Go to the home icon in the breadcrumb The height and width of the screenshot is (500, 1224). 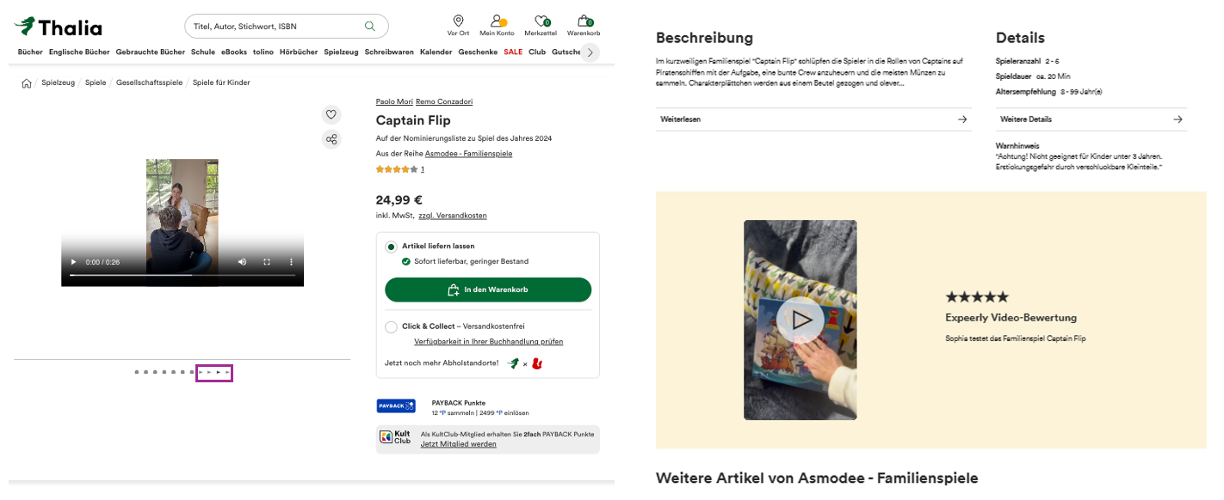tap(26, 83)
